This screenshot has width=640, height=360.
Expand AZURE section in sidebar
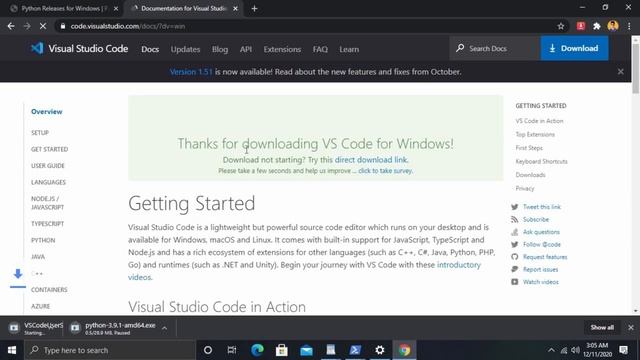(x=40, y=306)
